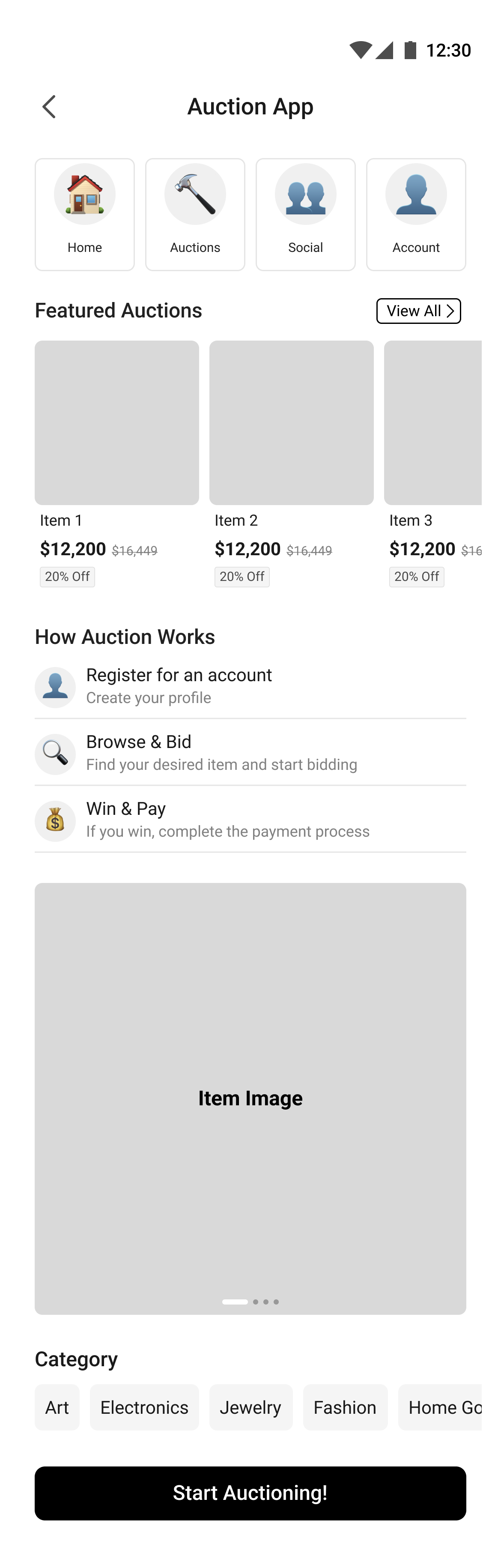This screenshot has height=1568, width=501.
Task: Tap the 20% Off badge on Item 1
Action: 68,577
